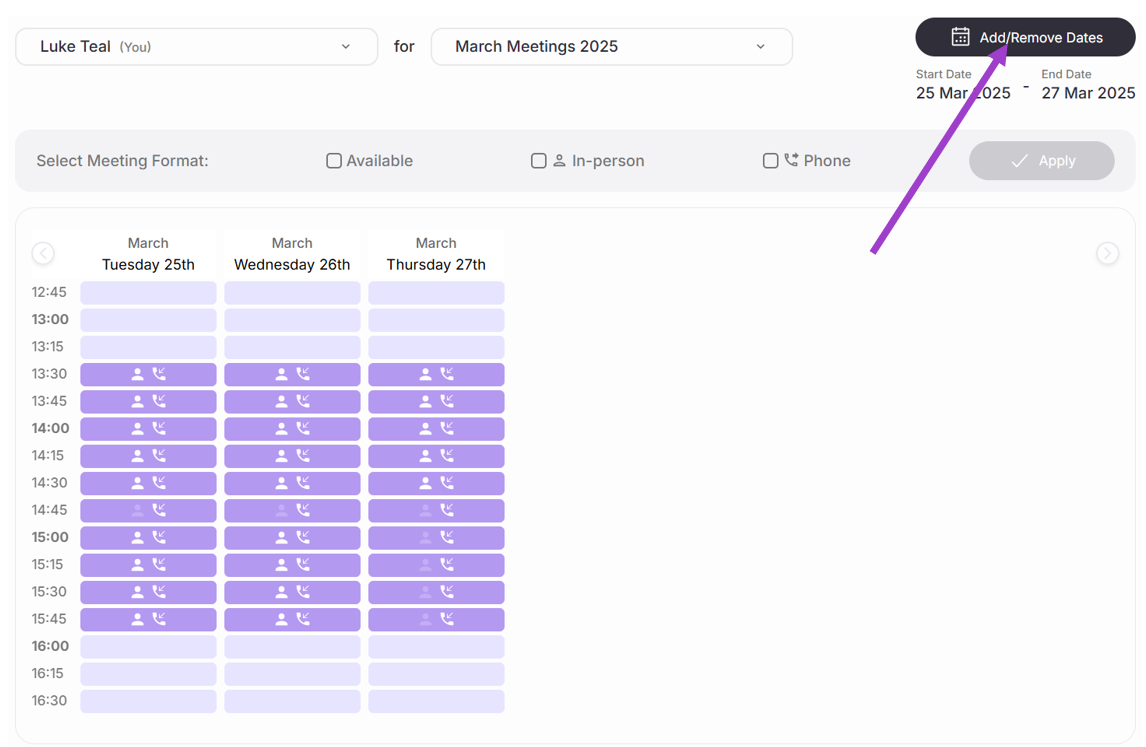Click phone icon on Wednesday 14:00 slot
1146x747 pixels.
[303, 428]
